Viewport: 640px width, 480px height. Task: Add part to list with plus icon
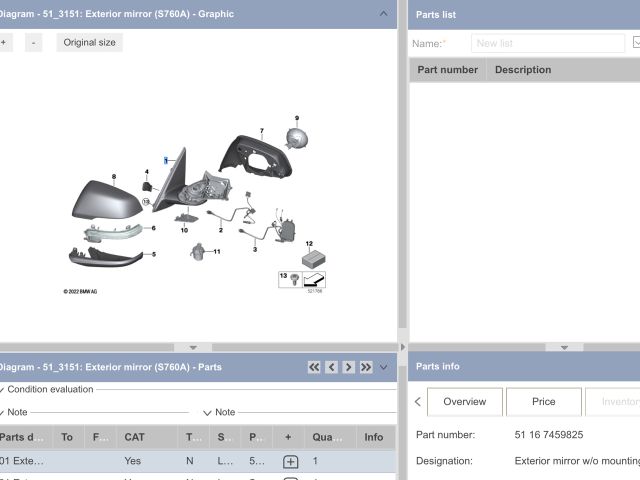tap(290, 462)
